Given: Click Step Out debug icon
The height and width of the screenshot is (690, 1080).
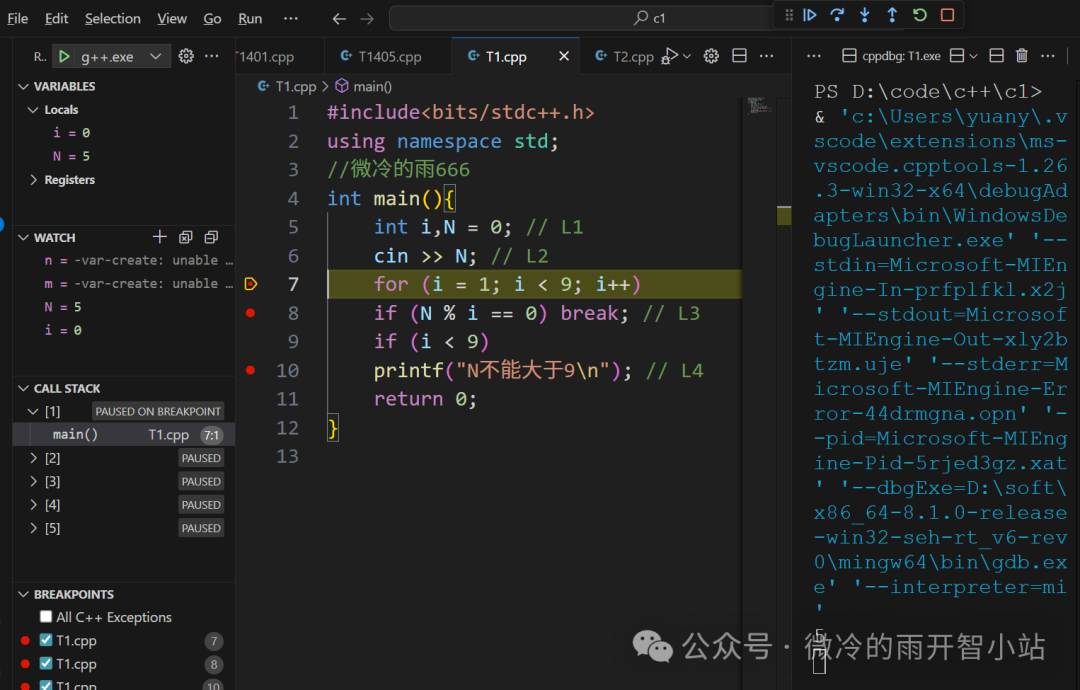Looking at the screenshot, I should (x=892, y=15).
